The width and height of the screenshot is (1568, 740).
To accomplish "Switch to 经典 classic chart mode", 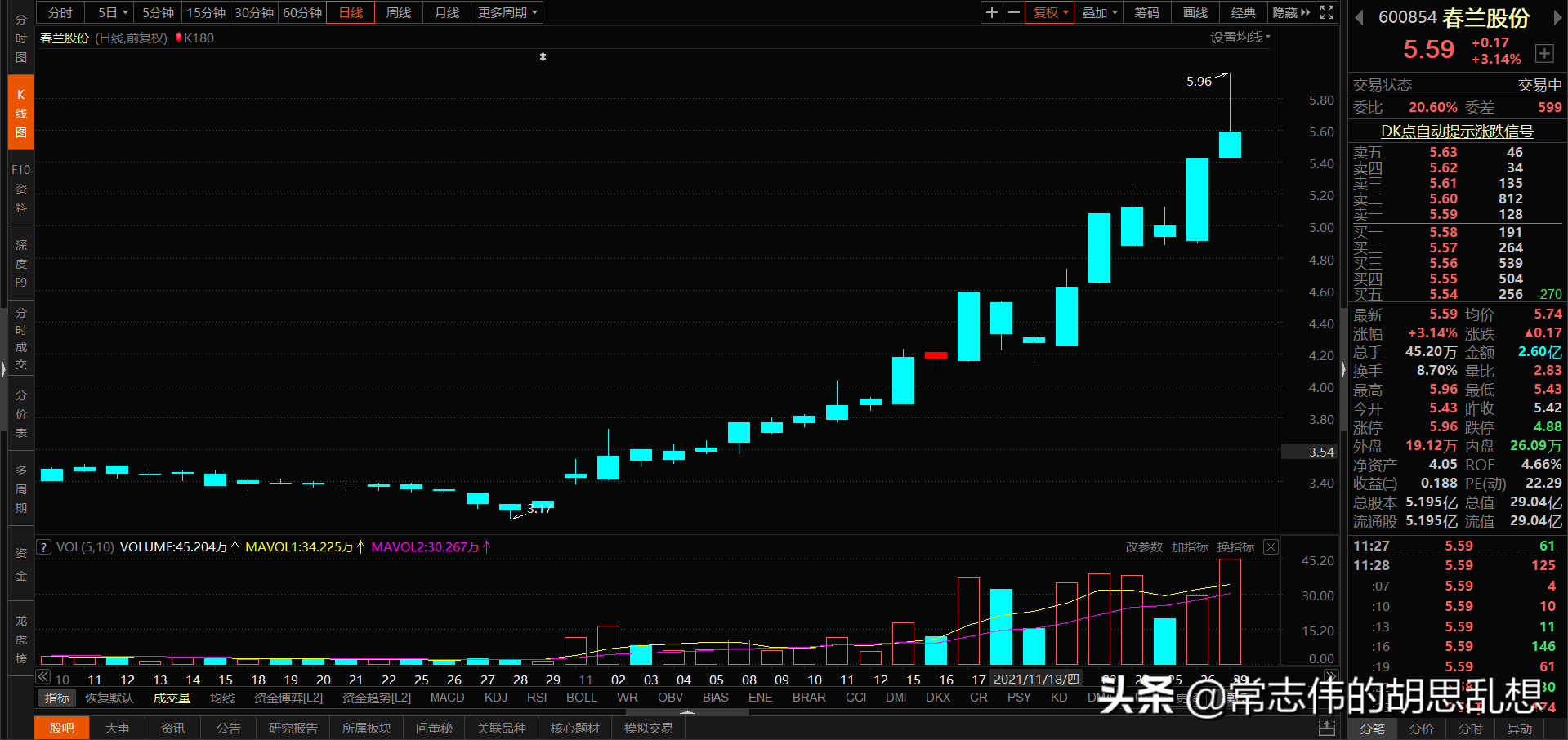I will [1243, 12].
